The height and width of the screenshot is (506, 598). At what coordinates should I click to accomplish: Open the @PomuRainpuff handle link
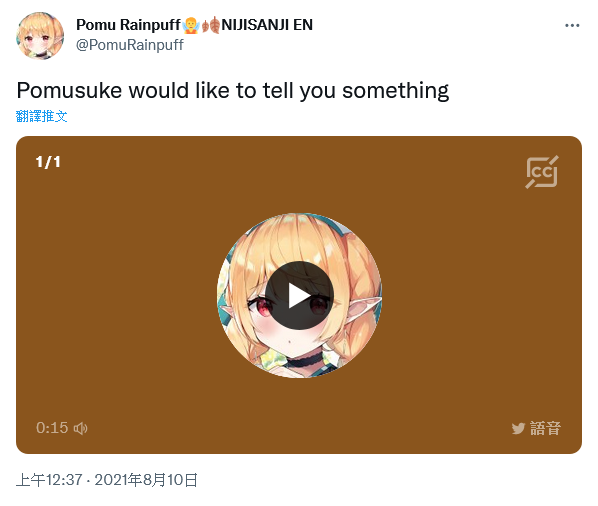pos(130,45)
